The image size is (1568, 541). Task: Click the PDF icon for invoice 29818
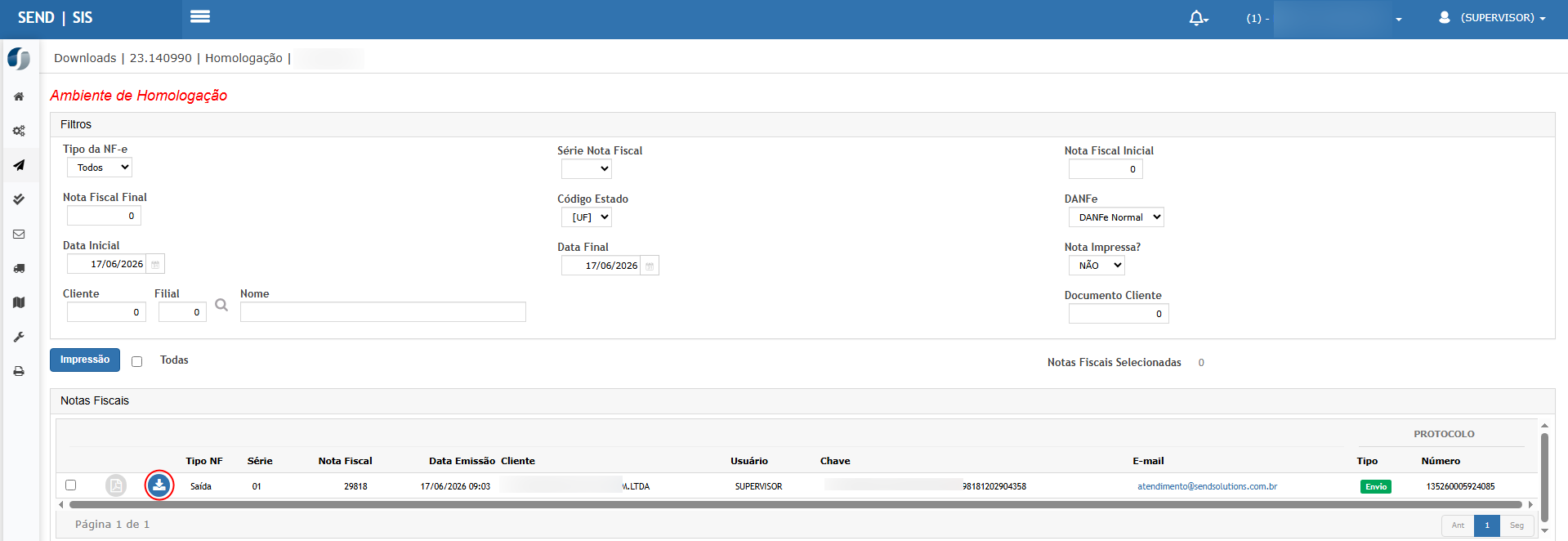point(116,485)
